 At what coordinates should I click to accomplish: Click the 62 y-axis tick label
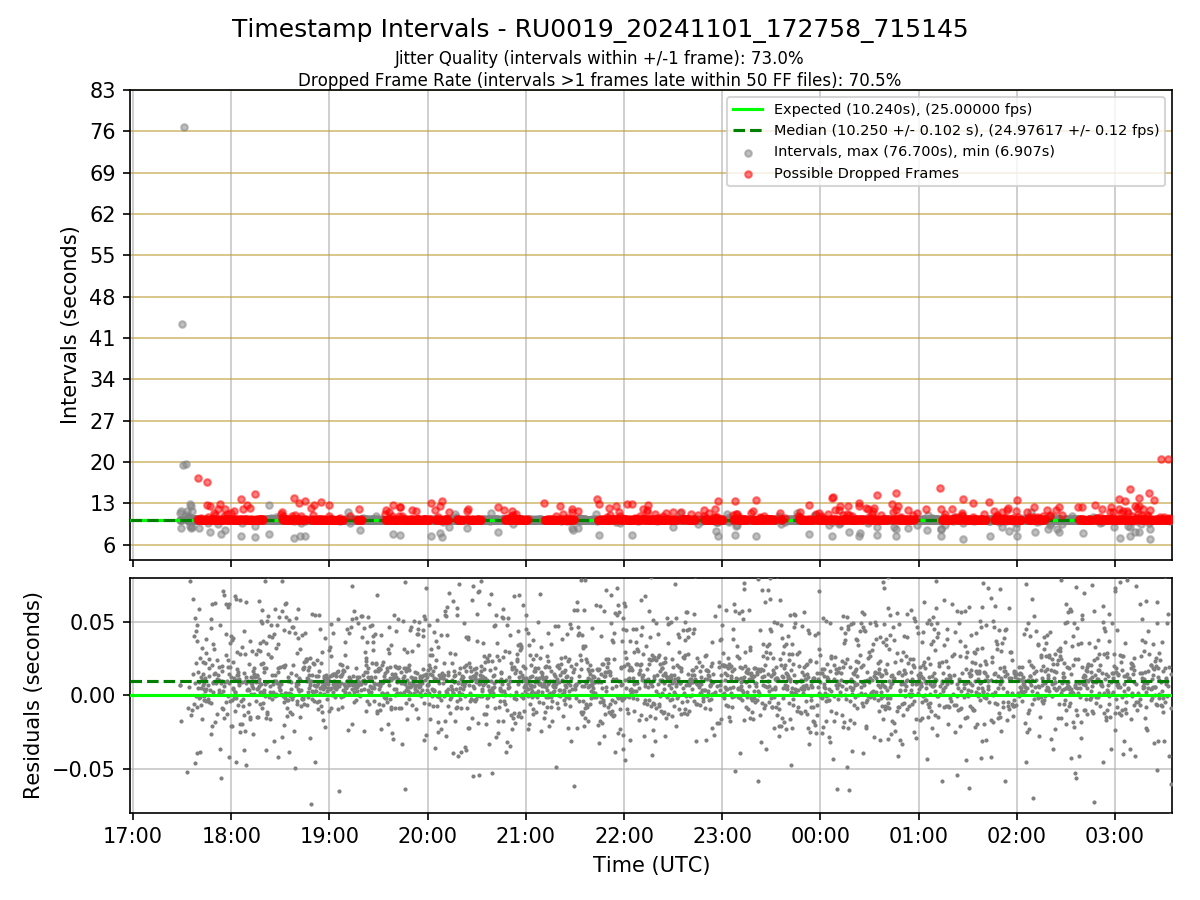click(x=105, y=214)
